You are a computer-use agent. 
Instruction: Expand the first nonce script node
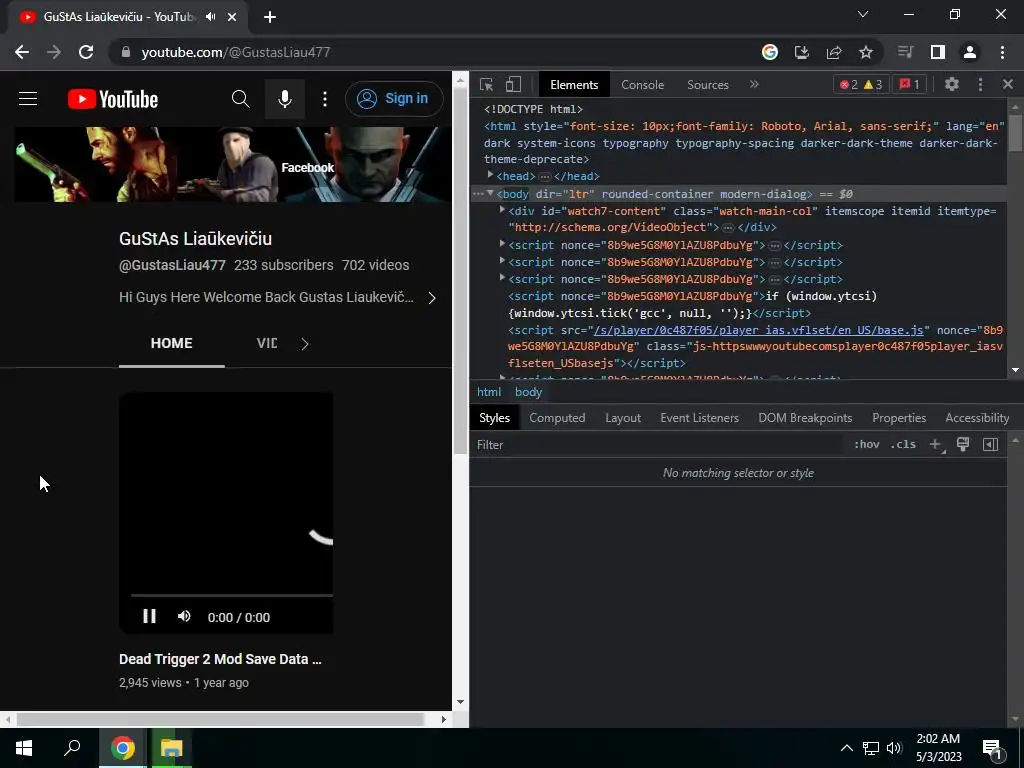click(502, 244)
